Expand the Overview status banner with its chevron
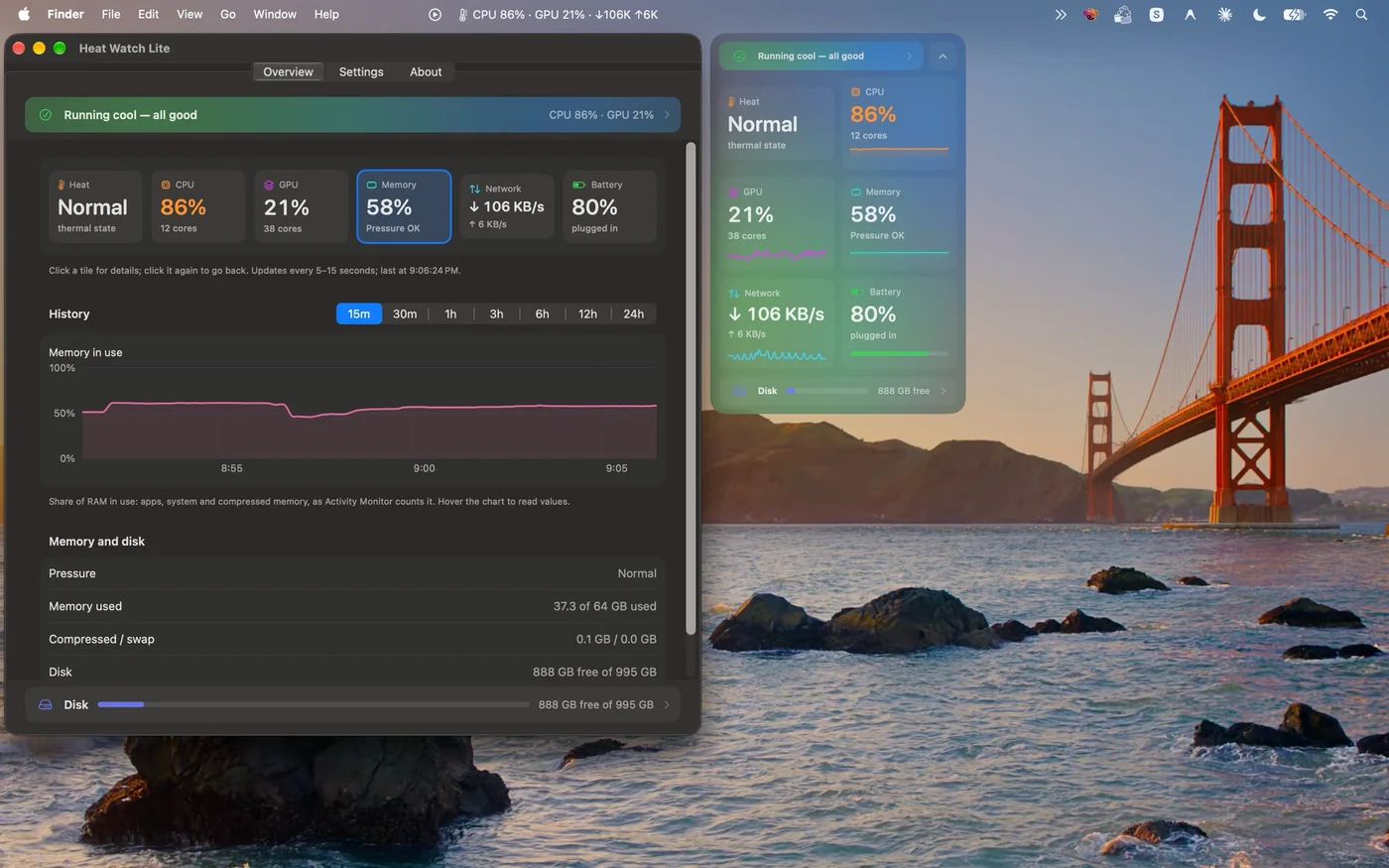 [x=667, y=115]
